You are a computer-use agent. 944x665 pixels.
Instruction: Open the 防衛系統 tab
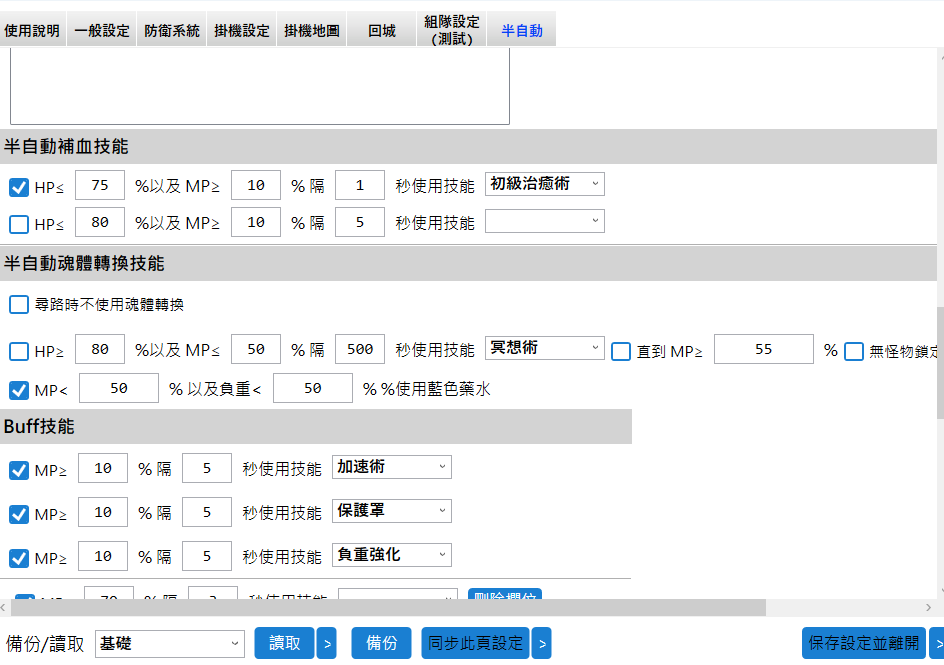tap(172, 30)
